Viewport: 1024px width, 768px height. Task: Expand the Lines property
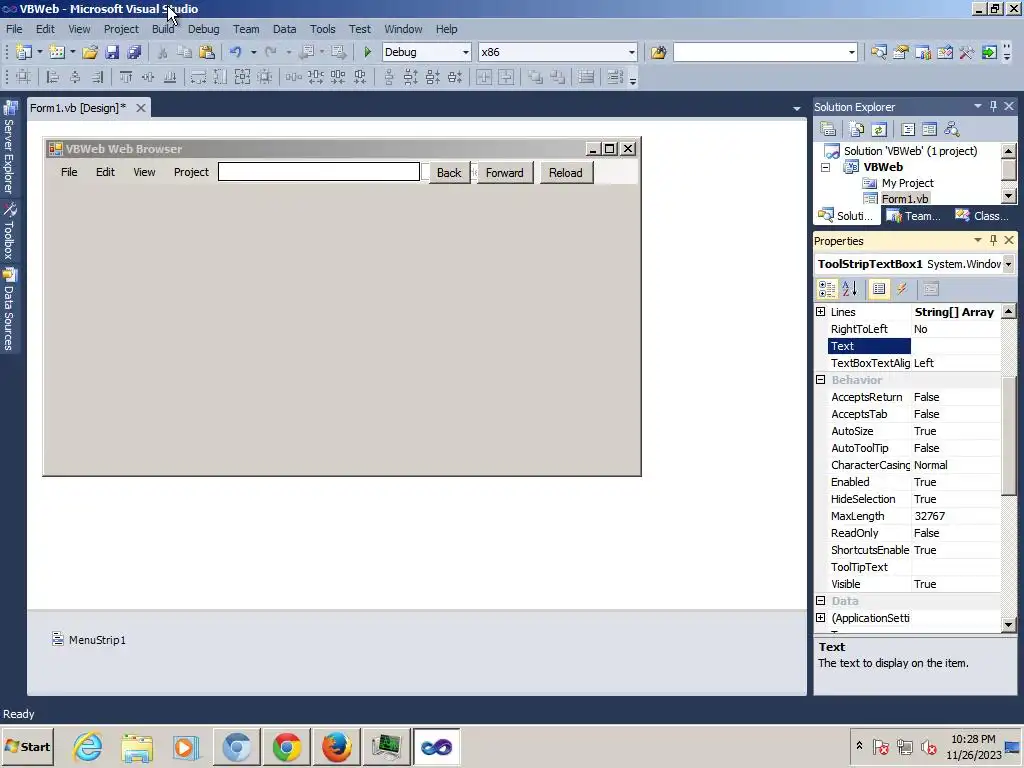pyautogui.click(x=821, y=312)
